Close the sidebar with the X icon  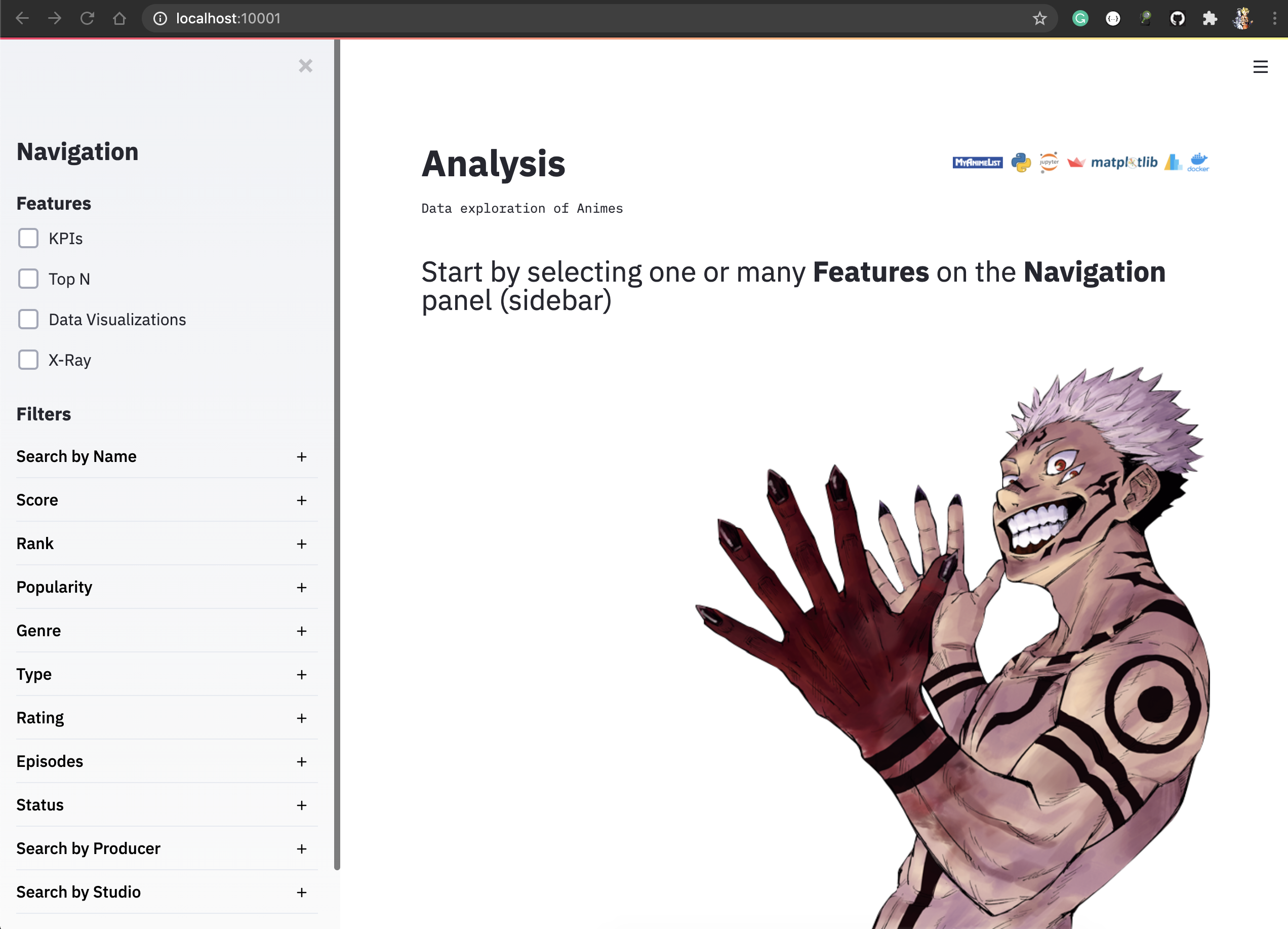click(305, 66)
